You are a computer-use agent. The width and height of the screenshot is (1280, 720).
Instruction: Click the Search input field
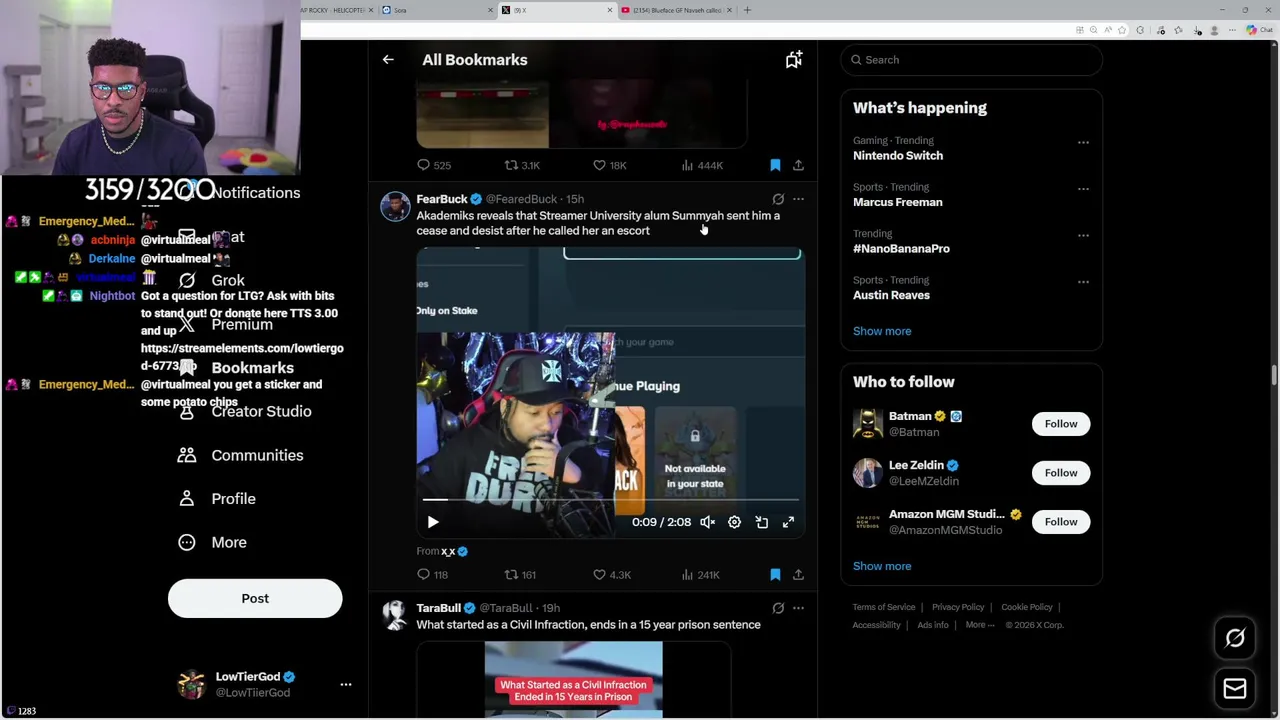pos(971,60)
